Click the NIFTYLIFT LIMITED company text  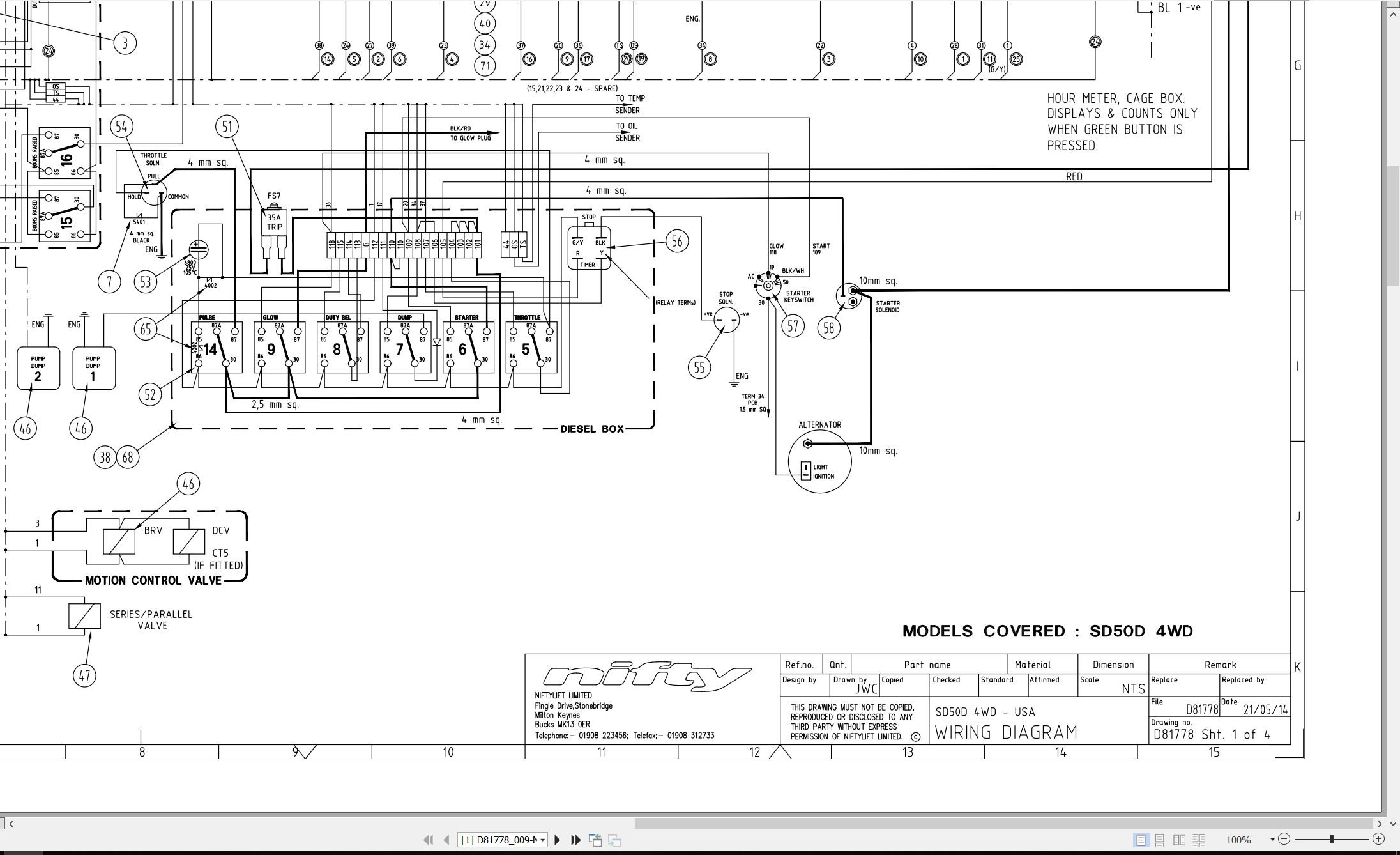pyautogui.click(x=563, y=695)
